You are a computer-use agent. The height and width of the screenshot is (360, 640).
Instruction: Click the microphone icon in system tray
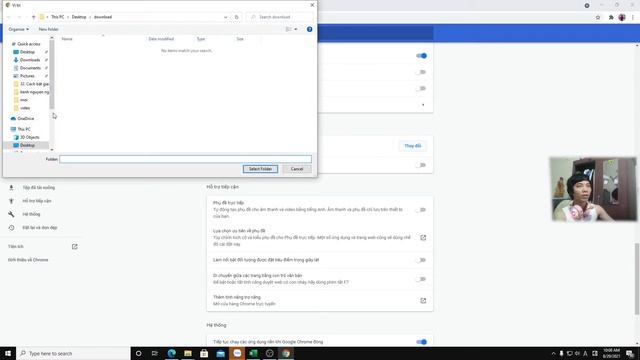[561, 353]
